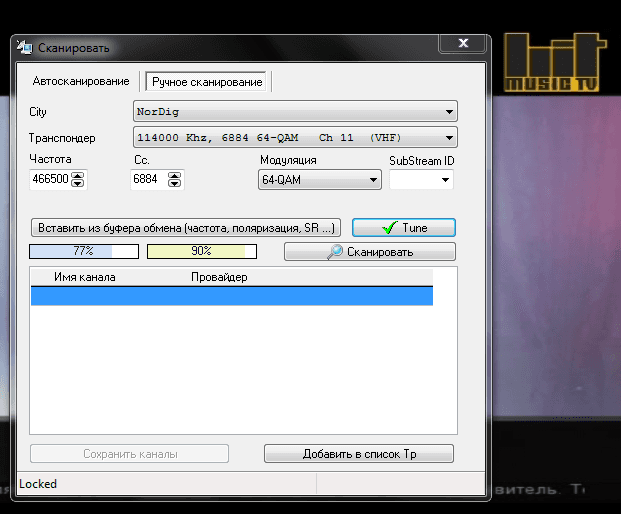Click the green checkmark icon on Tune

(389, 228)
